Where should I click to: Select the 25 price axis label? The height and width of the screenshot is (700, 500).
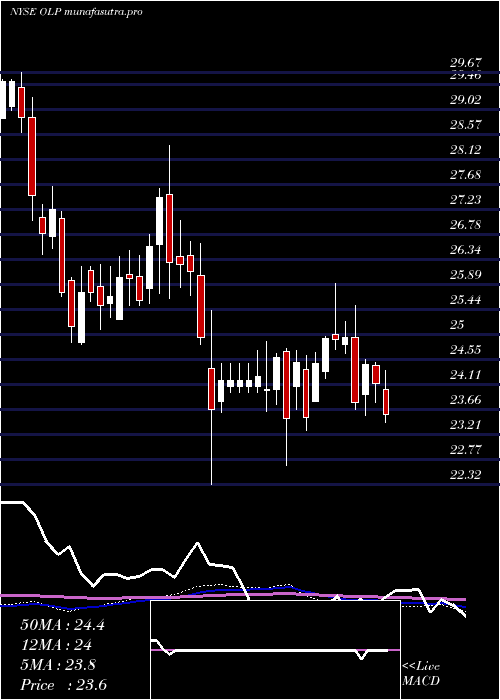point(458,325)
